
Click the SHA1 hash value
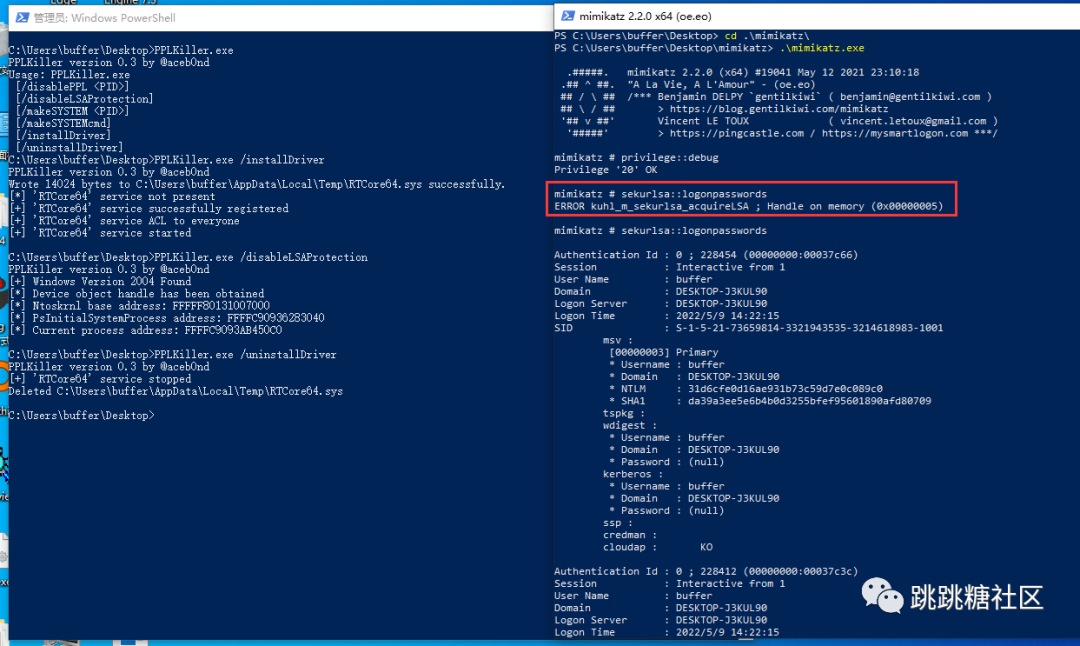click(x=809, y=401)
